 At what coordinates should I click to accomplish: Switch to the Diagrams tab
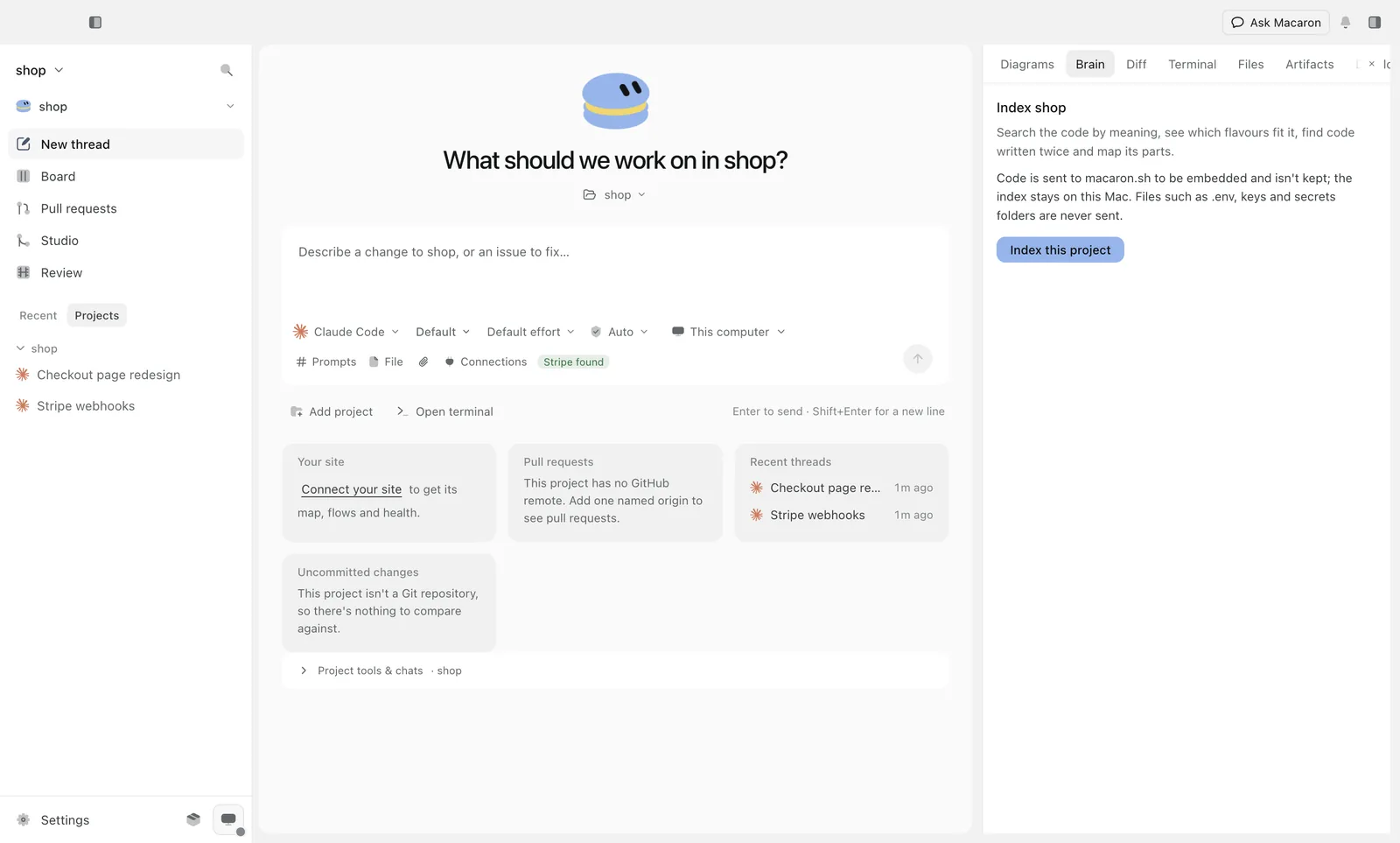coord(1027,64)
